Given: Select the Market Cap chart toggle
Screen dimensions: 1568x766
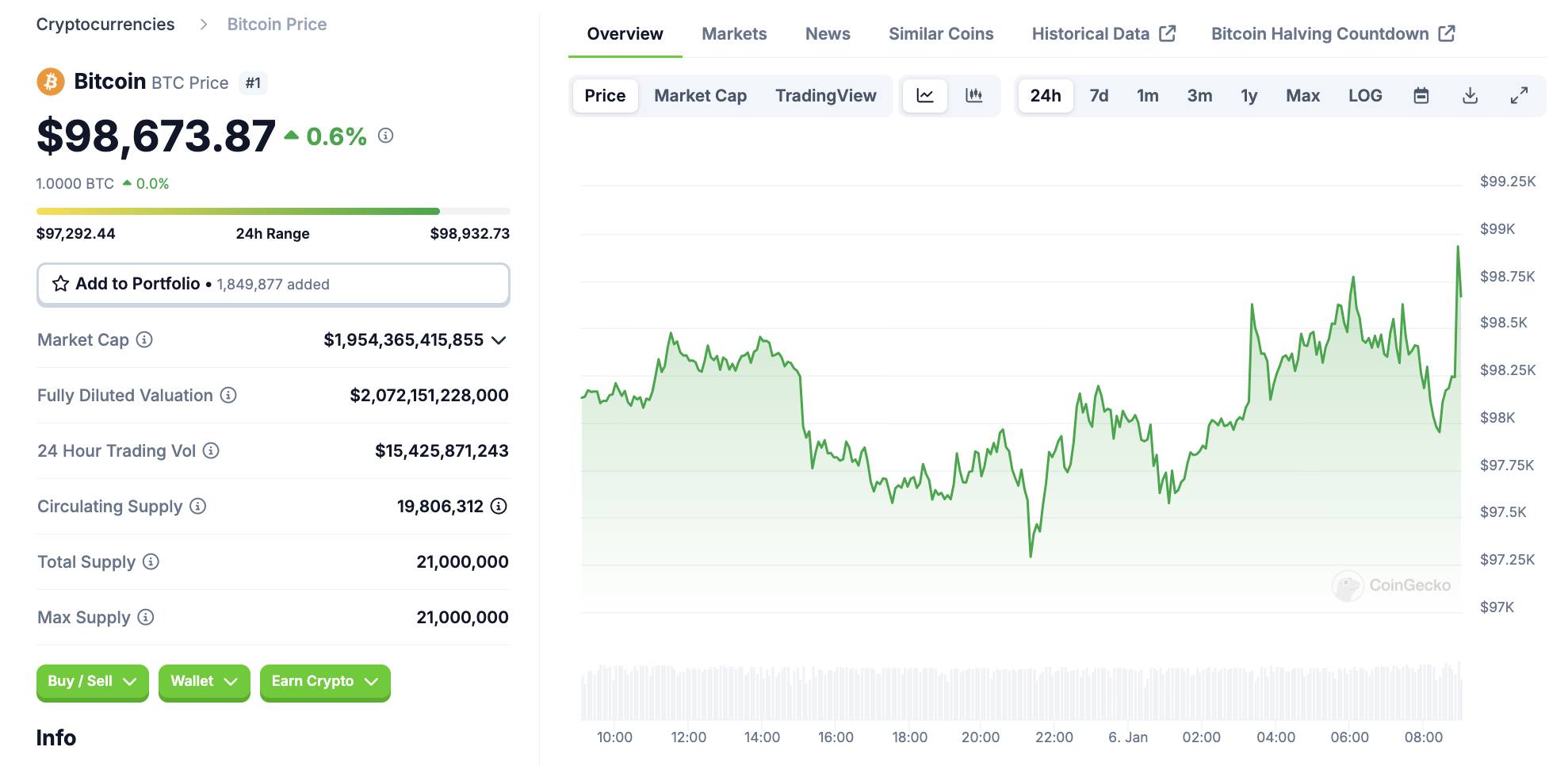Looking at the screenshot, I should [x=701, y=96].
